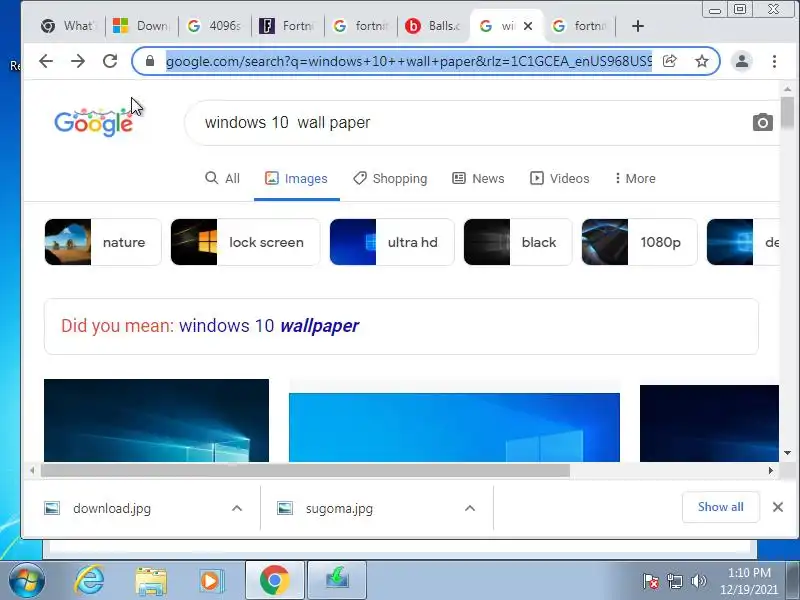
Task: Open download.jpg from the downloads bar
Action: pos(112,508)
